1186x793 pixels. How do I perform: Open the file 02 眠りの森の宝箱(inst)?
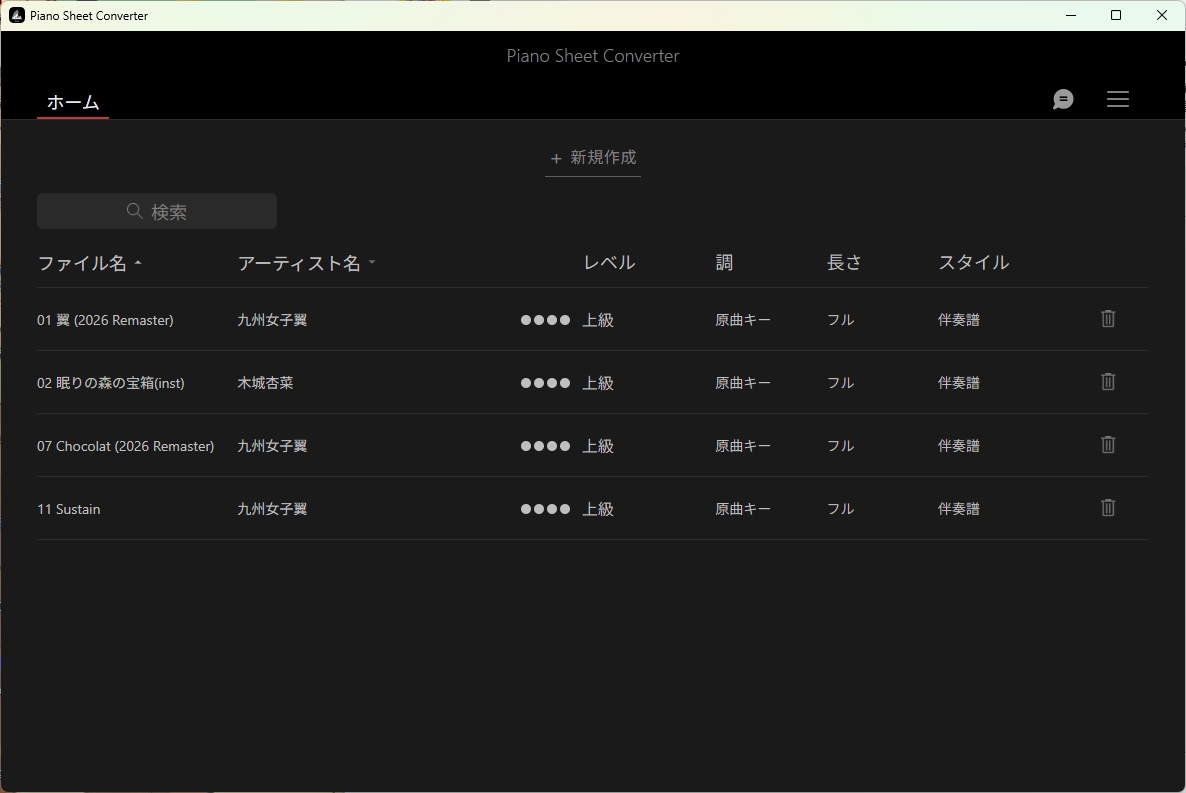110,383
